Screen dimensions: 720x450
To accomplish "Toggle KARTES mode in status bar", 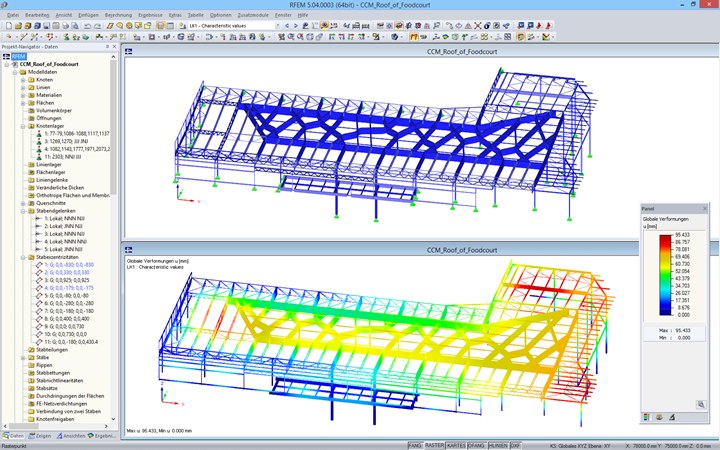I will (x=456, y=446).
